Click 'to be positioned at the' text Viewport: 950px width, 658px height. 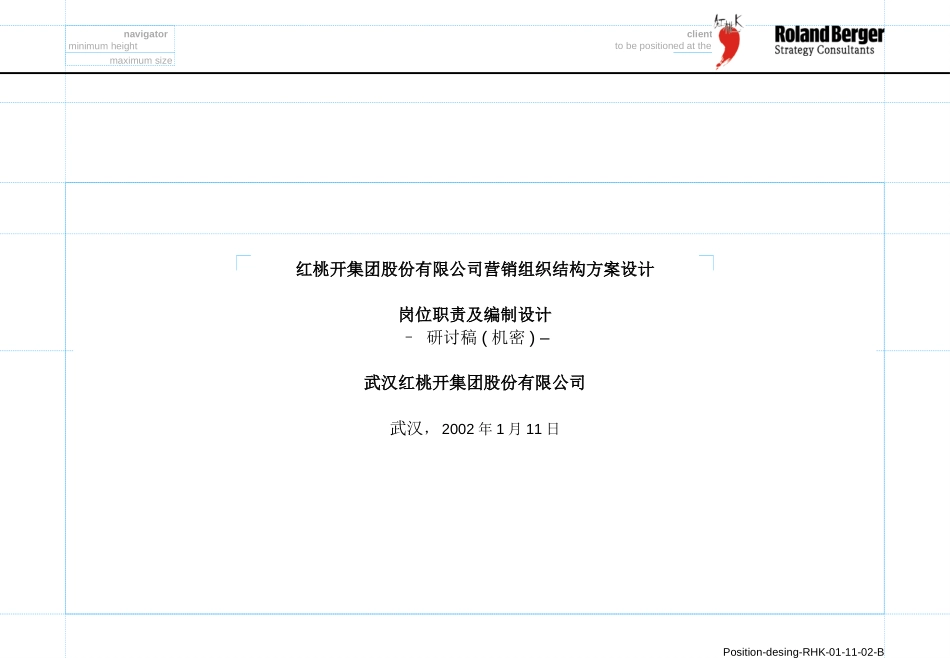point(663,46)
